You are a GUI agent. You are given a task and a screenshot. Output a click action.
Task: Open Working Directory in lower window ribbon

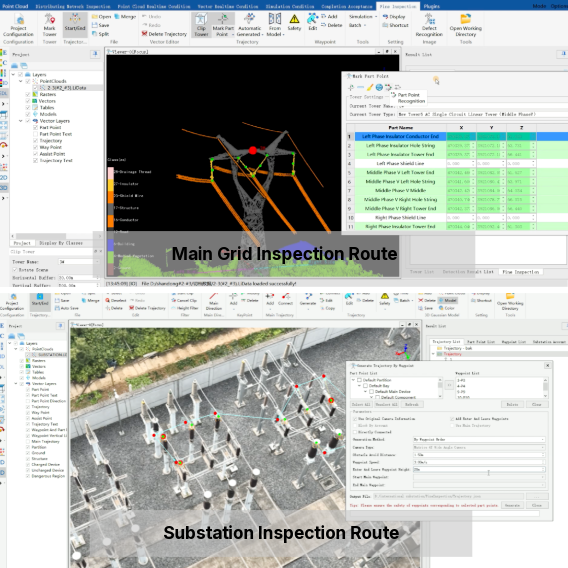[x=510, y=302]
